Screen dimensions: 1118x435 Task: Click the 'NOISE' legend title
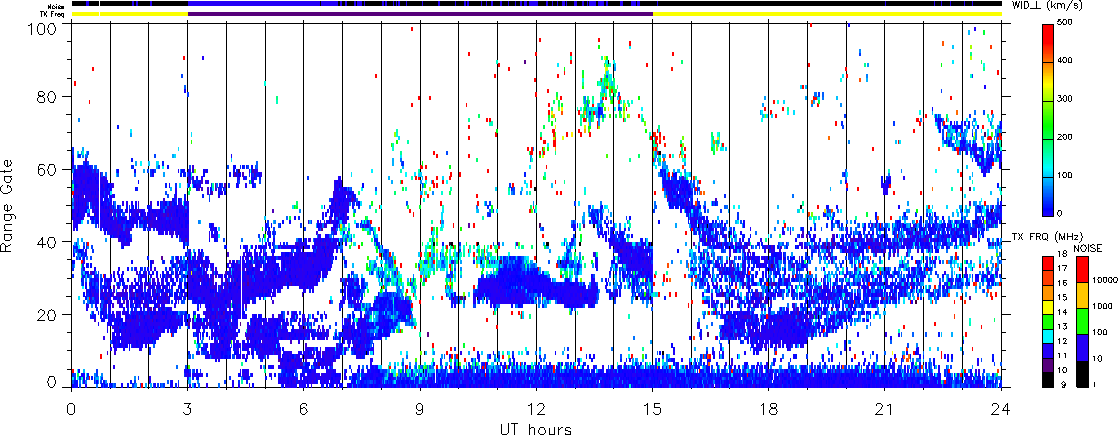[1087, 248]
